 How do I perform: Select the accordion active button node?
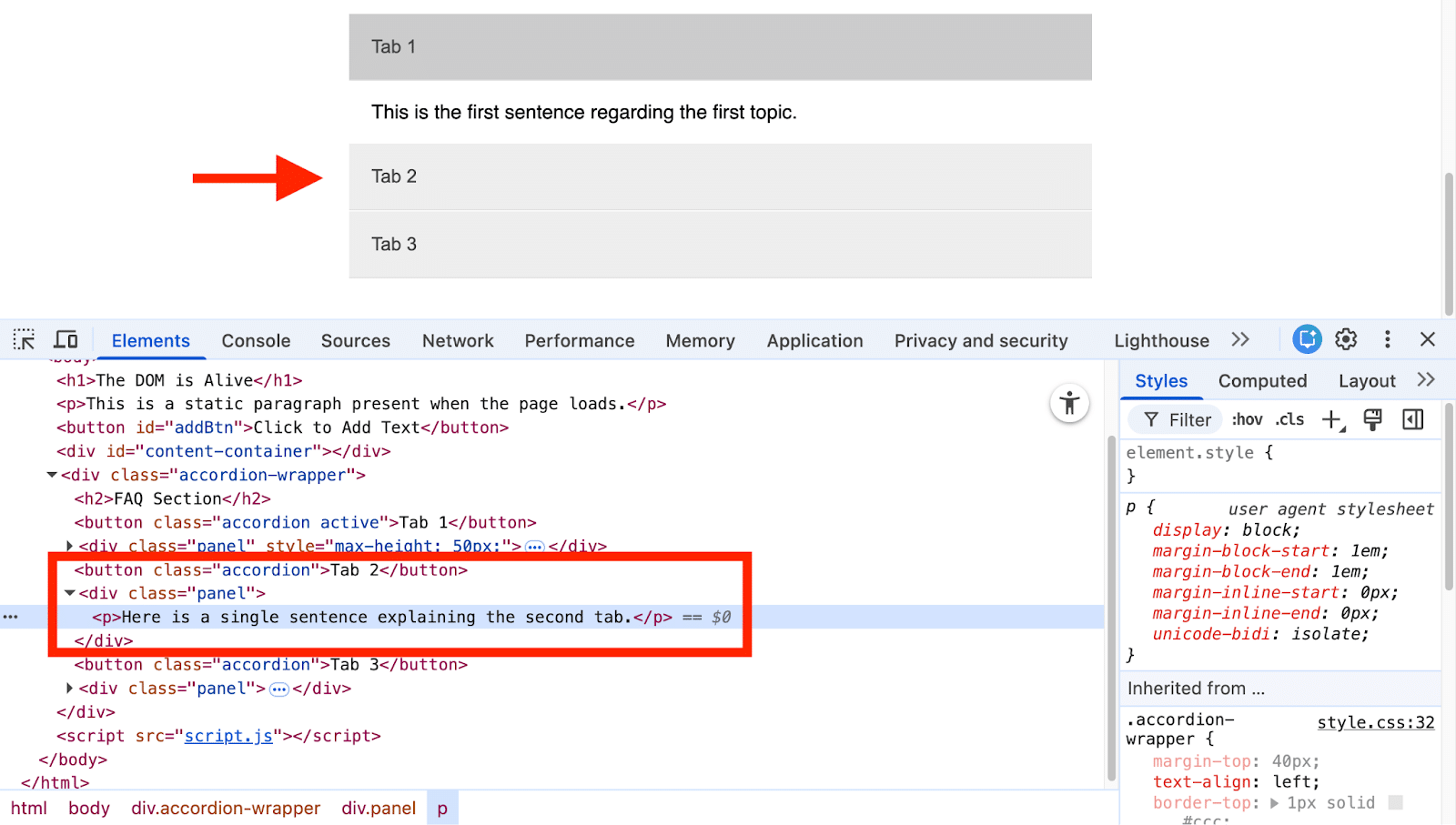pyautogui.click(x=306, y=522)
